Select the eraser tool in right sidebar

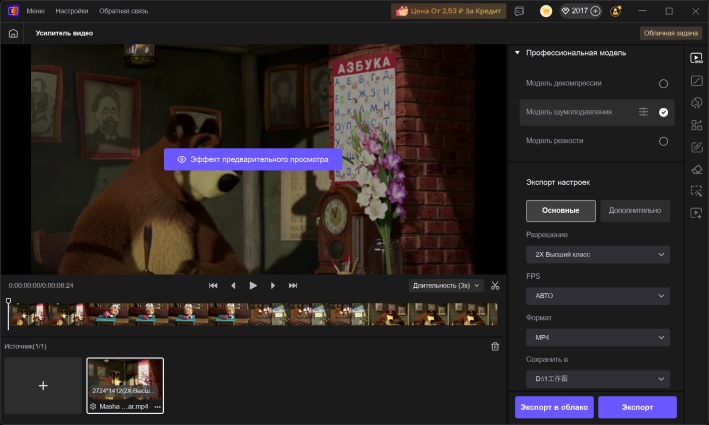pos(696,169)
